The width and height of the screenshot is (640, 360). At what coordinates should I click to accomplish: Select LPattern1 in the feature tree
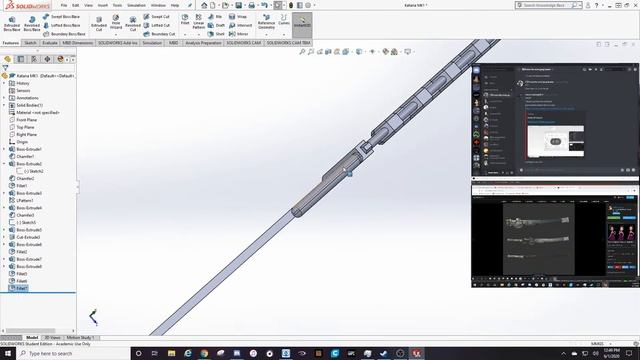21,201
